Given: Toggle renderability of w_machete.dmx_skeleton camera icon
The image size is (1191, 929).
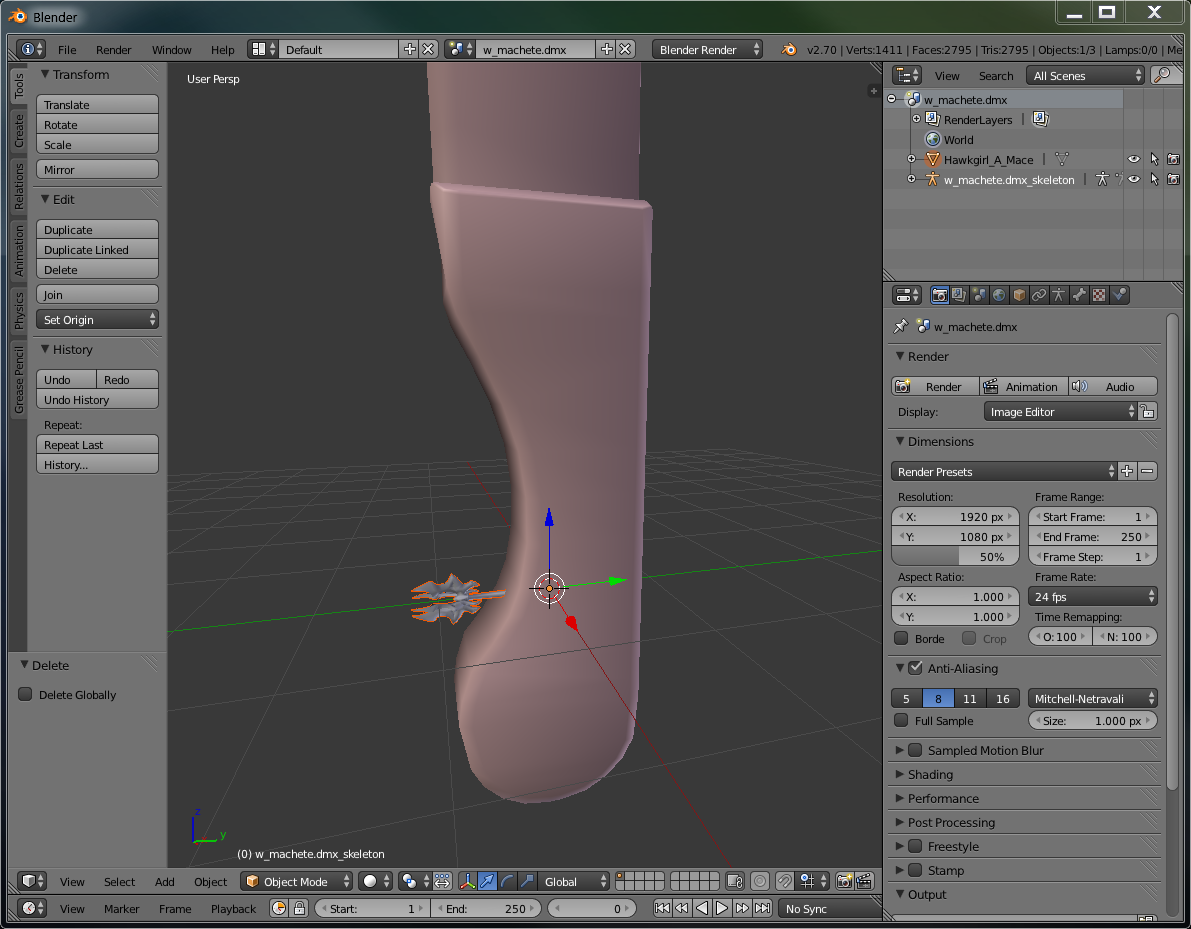Looking at the screenshot, I should [1174, 179].
